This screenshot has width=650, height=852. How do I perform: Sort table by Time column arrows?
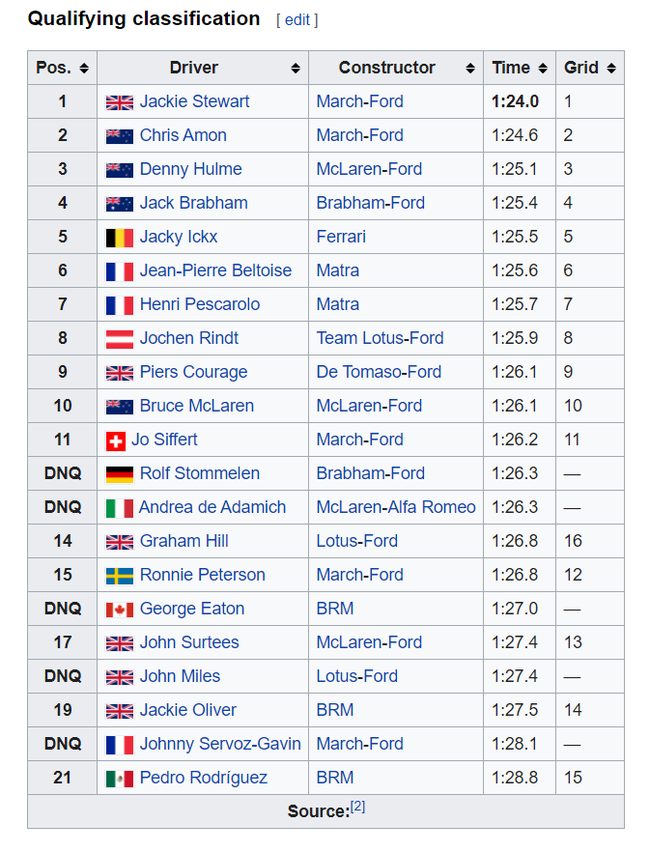click(x=543, y=68)
